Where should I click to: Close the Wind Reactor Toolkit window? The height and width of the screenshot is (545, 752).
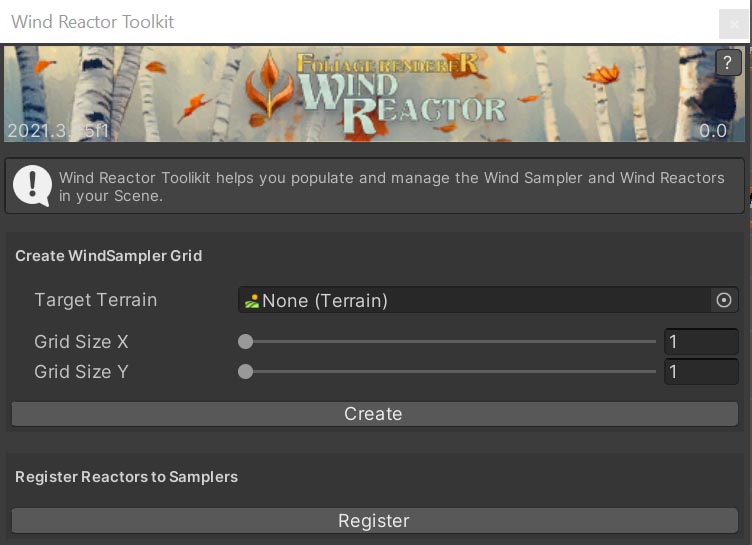734,24
